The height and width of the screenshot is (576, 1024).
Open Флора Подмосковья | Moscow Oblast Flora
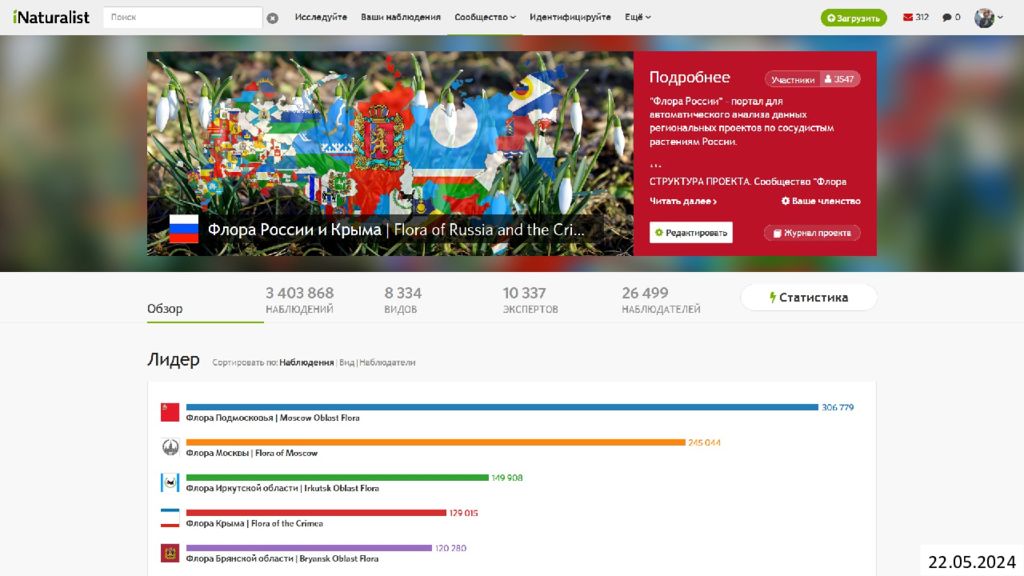click(272, 418)
